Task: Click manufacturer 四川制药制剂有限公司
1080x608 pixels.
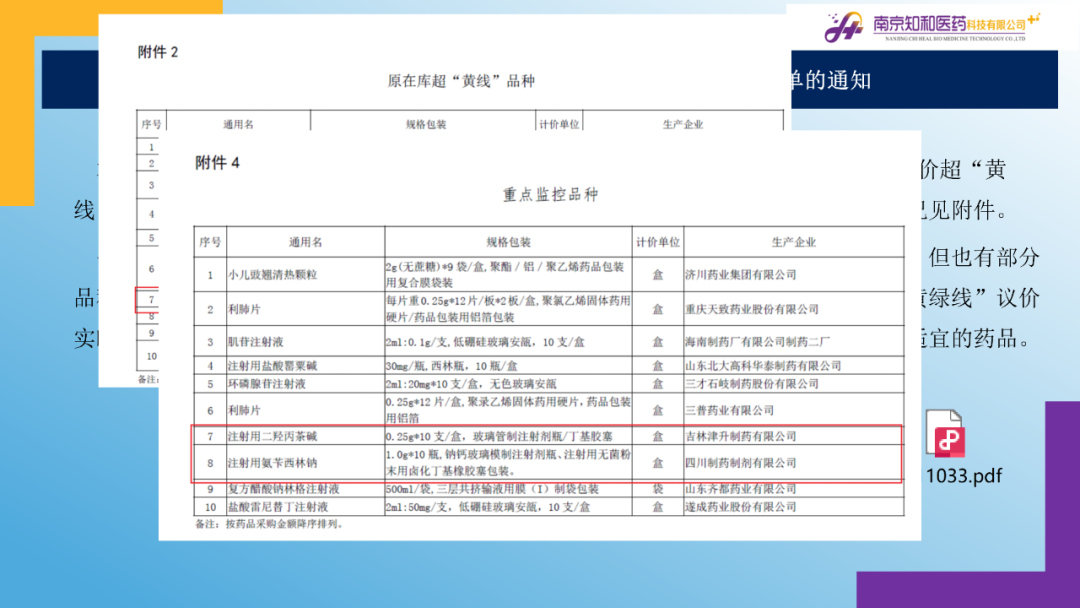Action: [x=740, y=463]
